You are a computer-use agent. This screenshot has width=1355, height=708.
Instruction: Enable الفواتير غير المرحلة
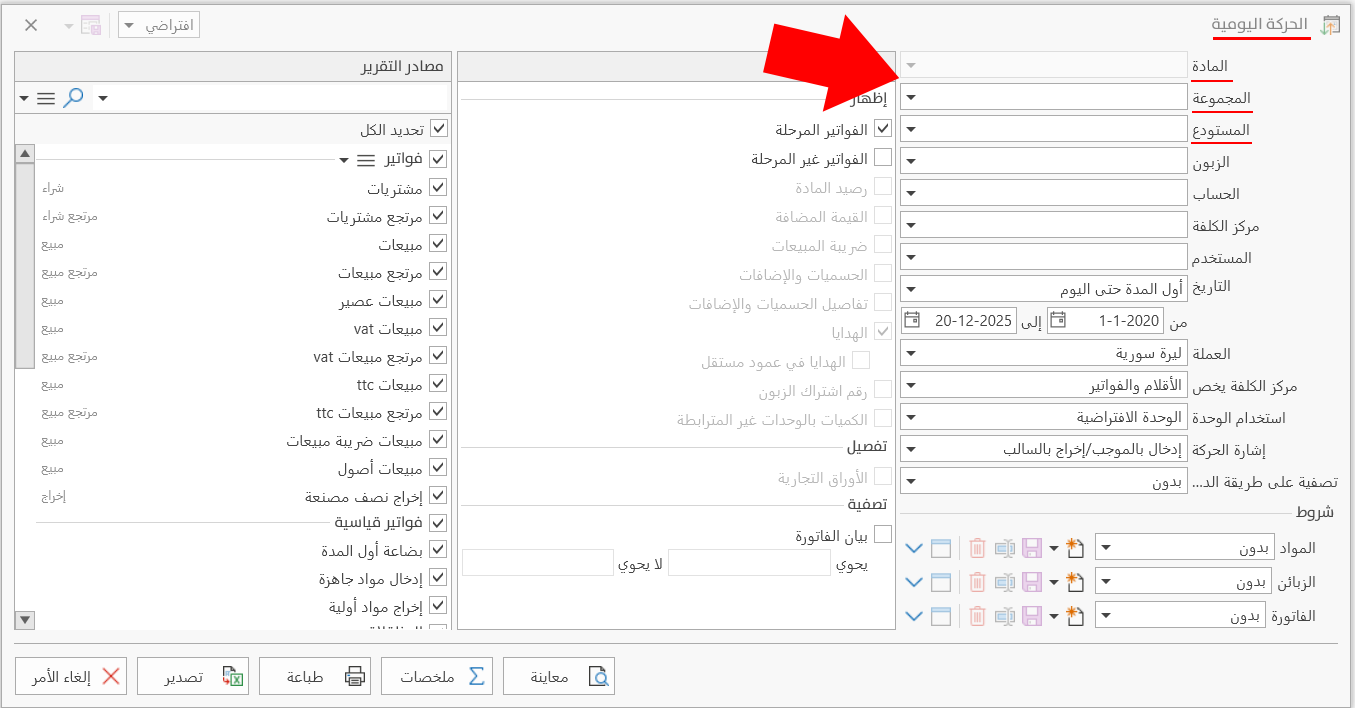(x=882, y=157)
